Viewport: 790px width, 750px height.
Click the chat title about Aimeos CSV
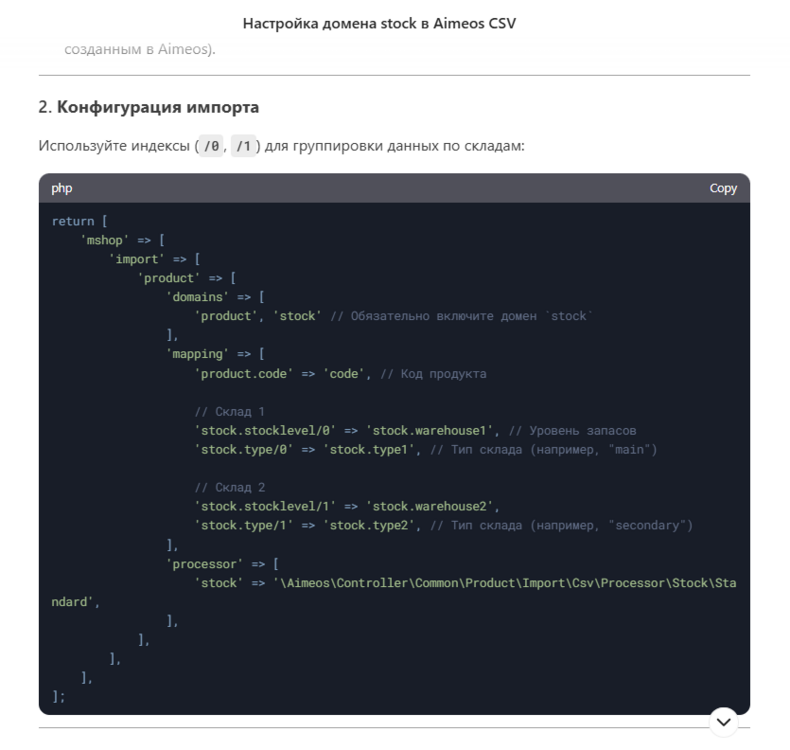[379, 23]
